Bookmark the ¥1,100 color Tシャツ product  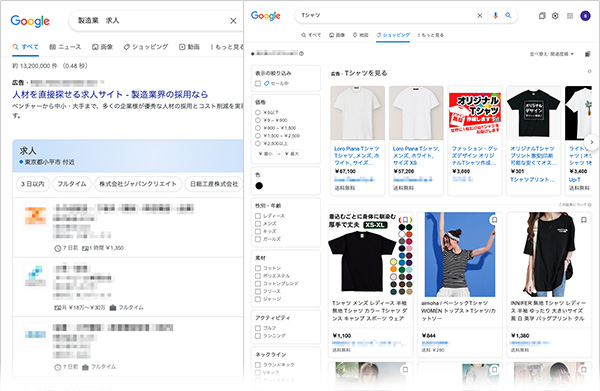click(405, 220)
